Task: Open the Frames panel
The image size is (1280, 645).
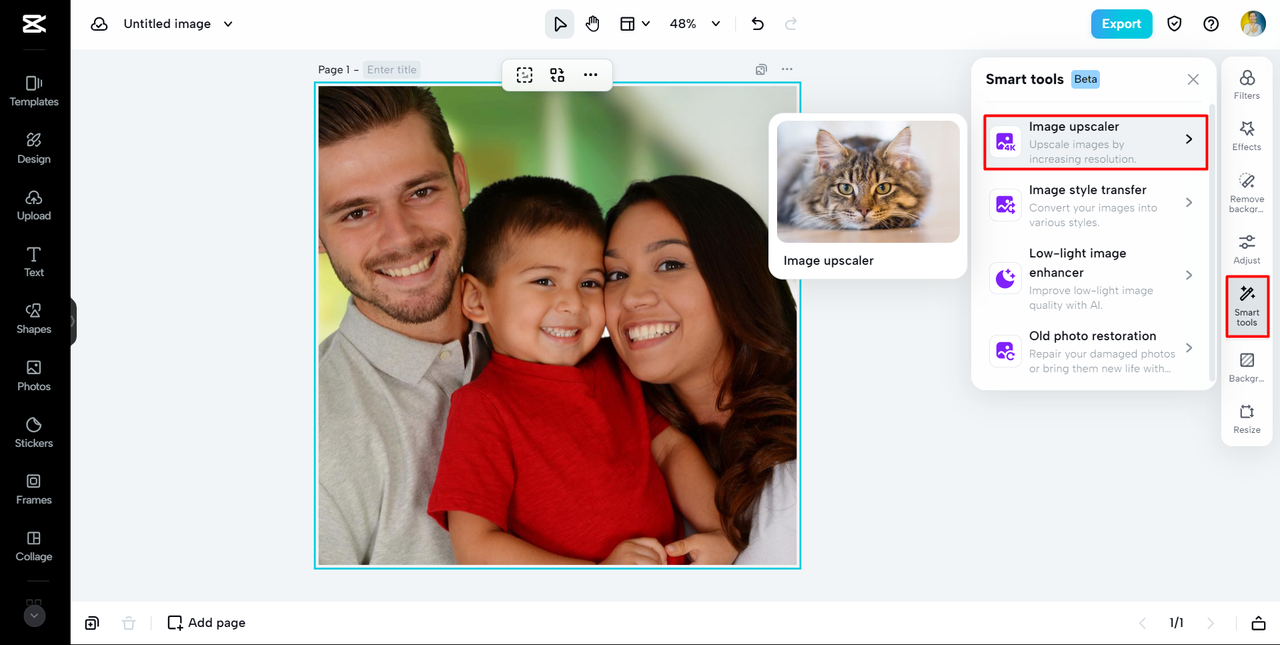Action: pyautogui.click(x=34, y=489)
